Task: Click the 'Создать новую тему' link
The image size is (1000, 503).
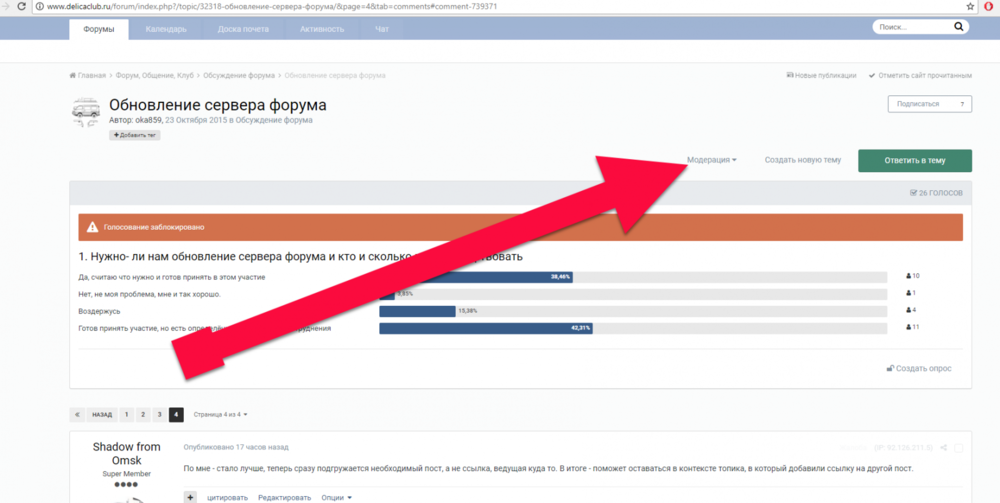Action: pyautogui.click(x=802, y=160)
